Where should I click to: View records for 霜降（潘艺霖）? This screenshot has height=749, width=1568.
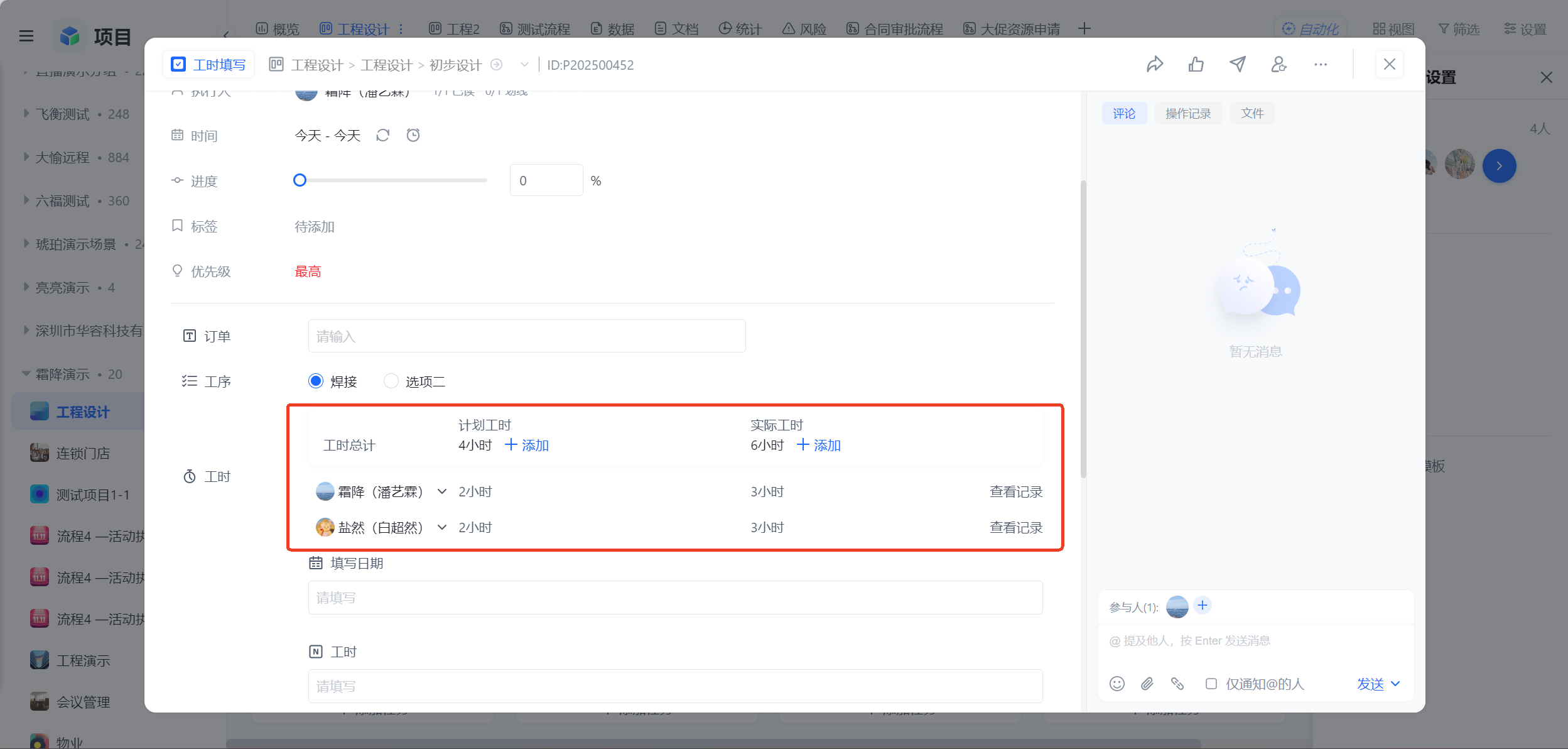point(1016,491)
